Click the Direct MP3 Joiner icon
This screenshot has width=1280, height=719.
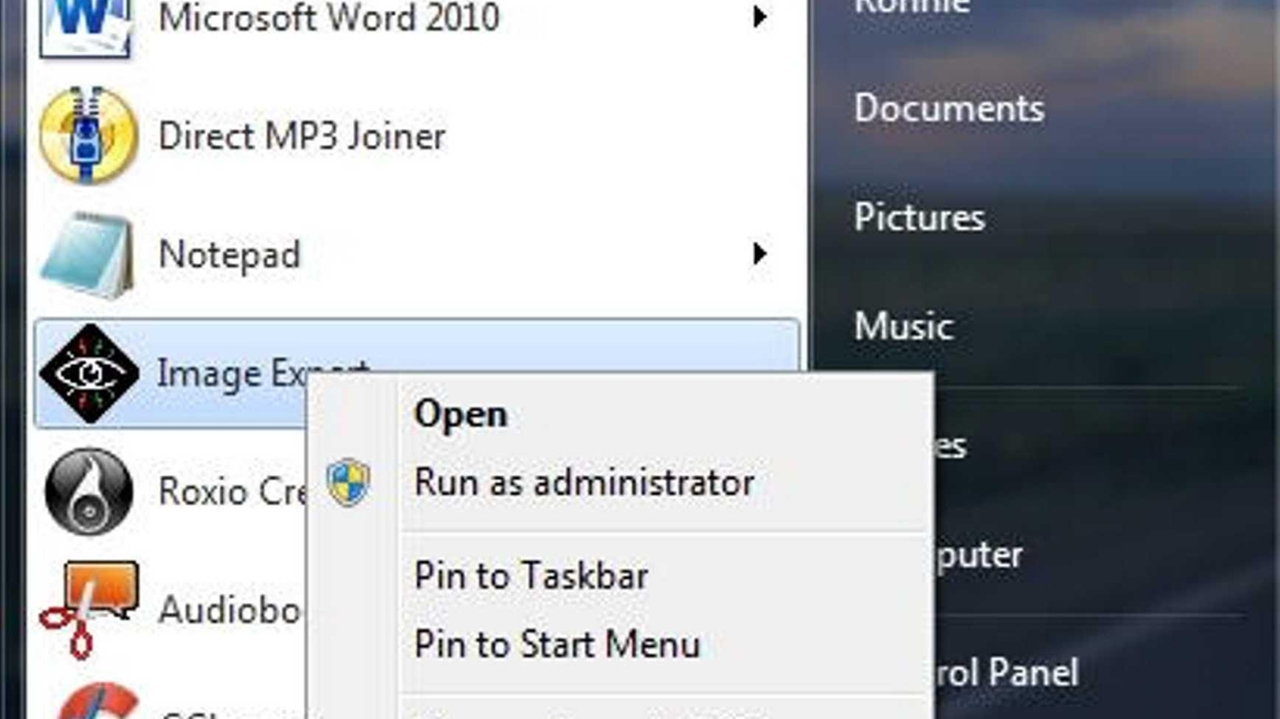point(87,135)
